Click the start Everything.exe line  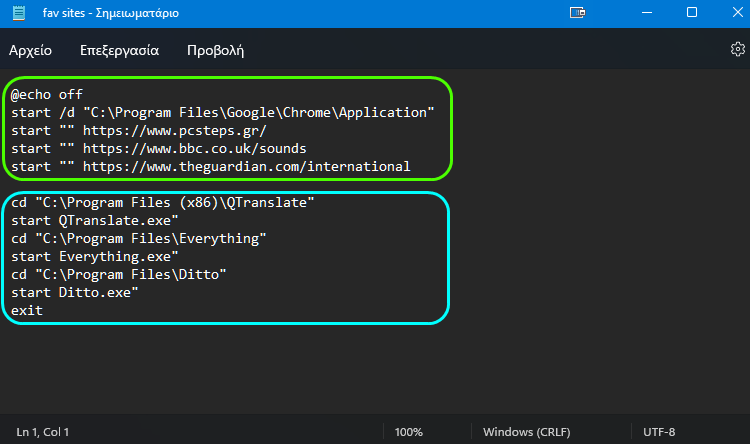tap(95, 256)
